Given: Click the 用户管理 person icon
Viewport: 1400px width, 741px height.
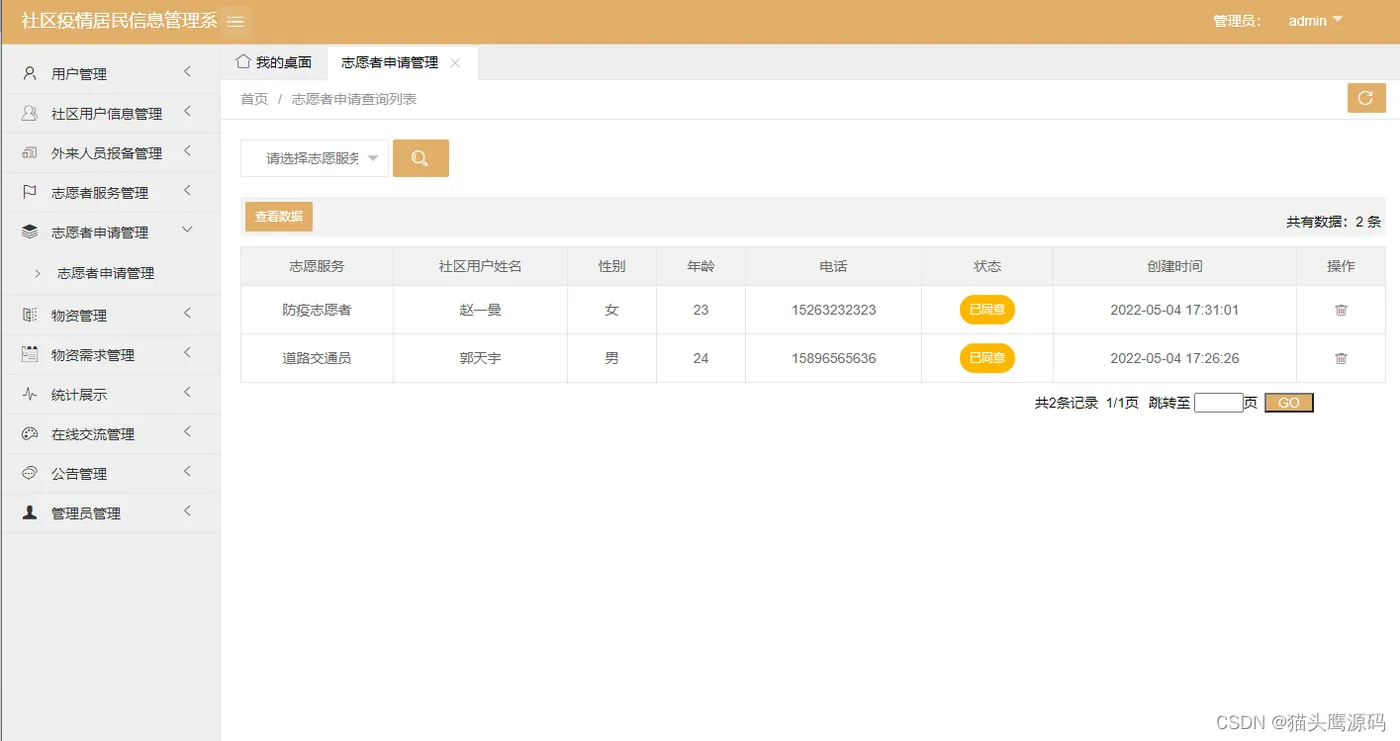Looking at the screenshot, I should 30,73.
